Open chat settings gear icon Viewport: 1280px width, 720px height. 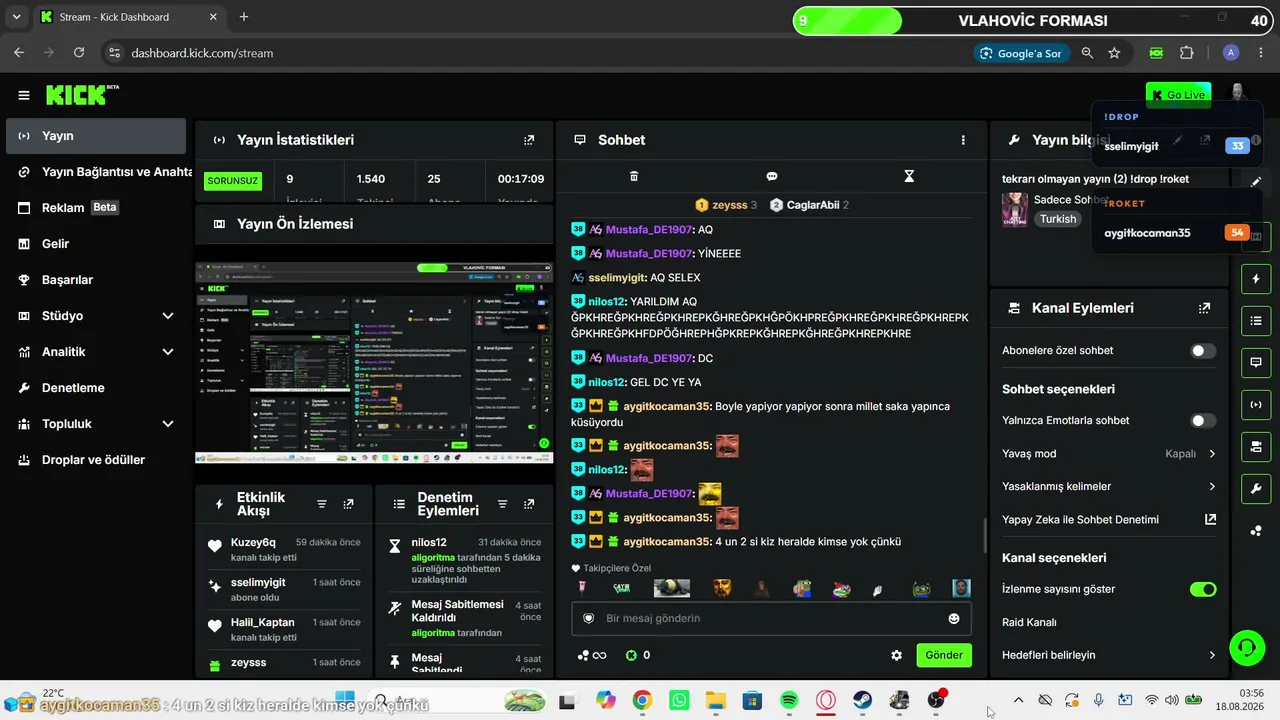tap(897, 655)
